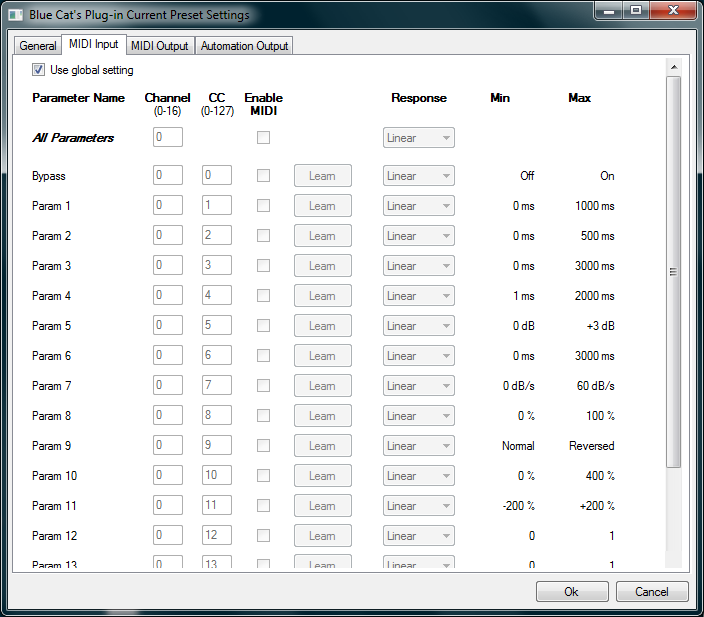704x617 pixels.
Task: Click the '+3 dB' max value
Action: click(x=600, y=326)
